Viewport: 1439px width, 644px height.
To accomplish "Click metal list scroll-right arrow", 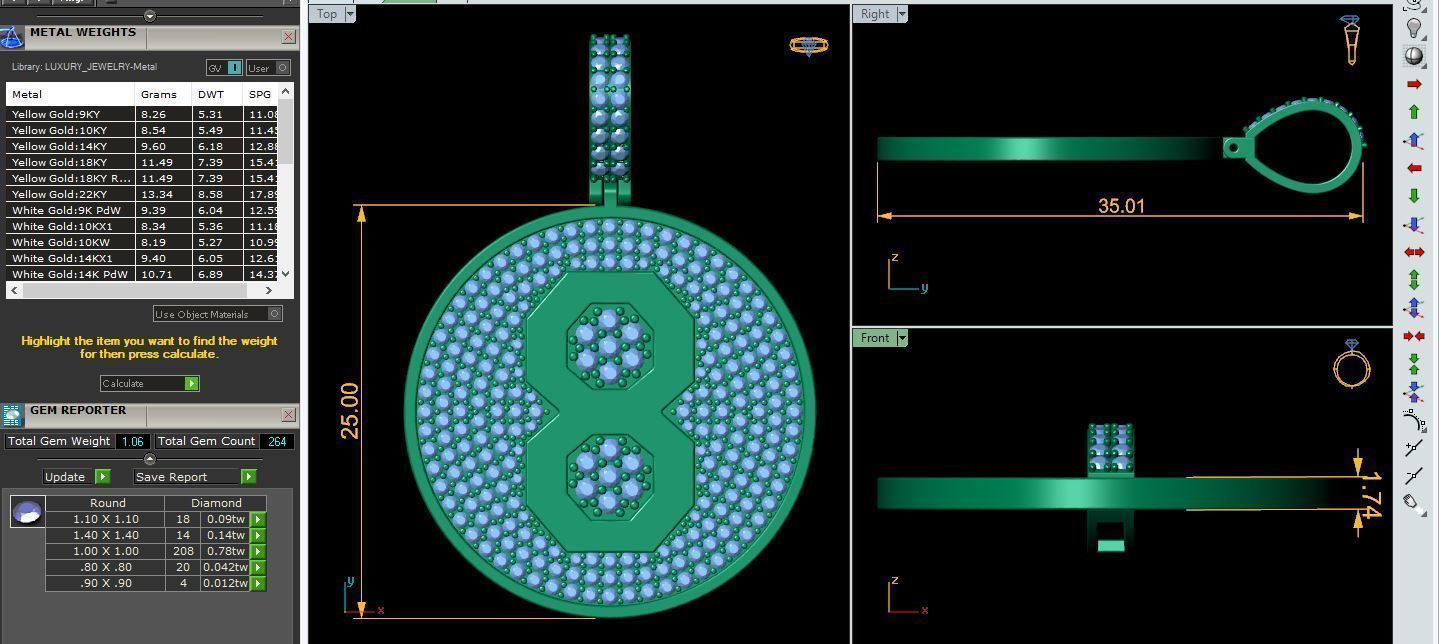I will (268, 290).
